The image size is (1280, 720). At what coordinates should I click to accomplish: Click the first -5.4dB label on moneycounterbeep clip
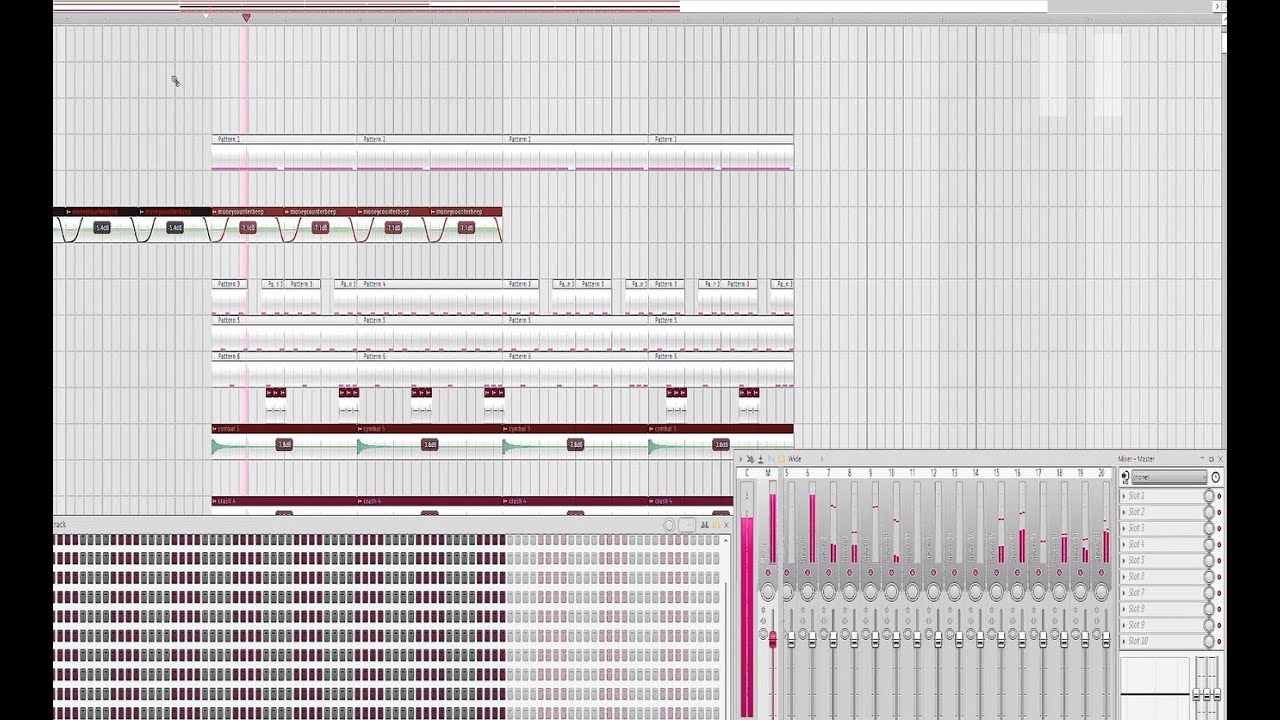click(x=102, y=228)
